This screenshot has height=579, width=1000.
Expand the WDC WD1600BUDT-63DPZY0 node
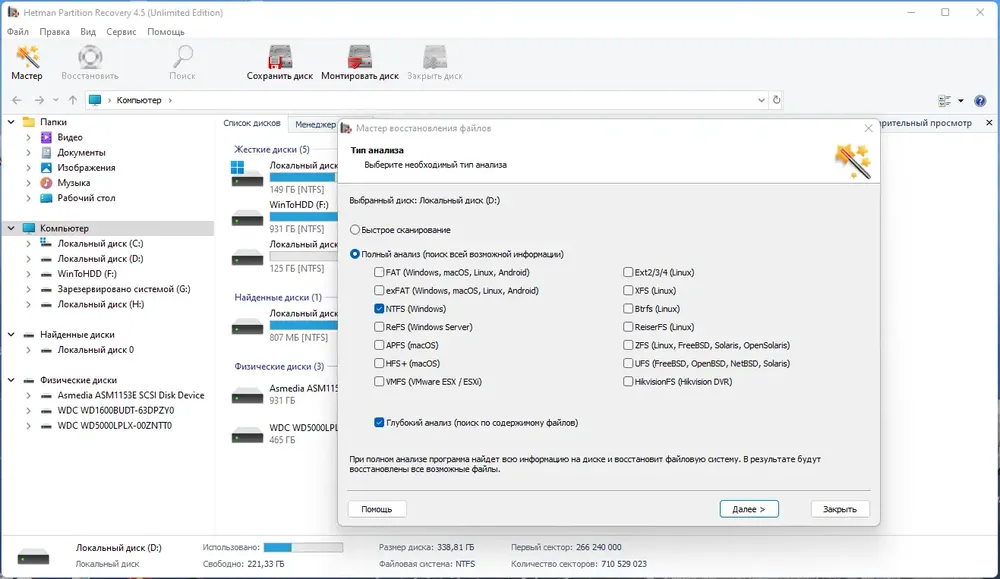pos(28,411)
